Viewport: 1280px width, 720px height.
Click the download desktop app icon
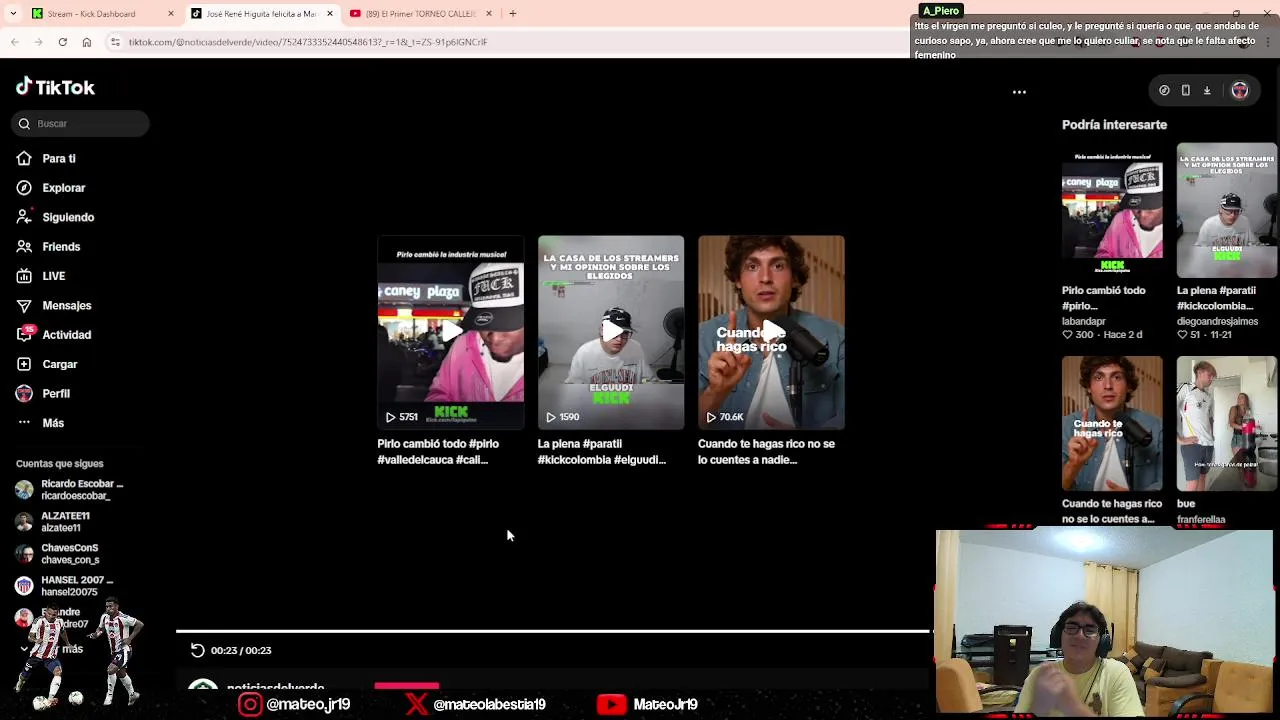point(1207,90)
